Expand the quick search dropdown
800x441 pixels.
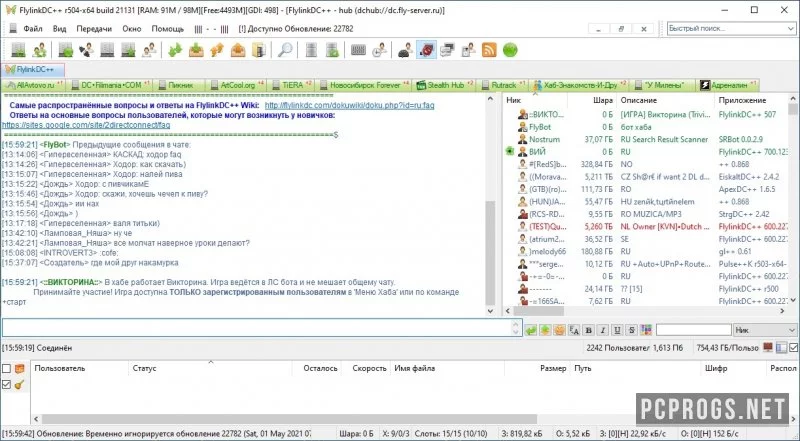(791, 29)
